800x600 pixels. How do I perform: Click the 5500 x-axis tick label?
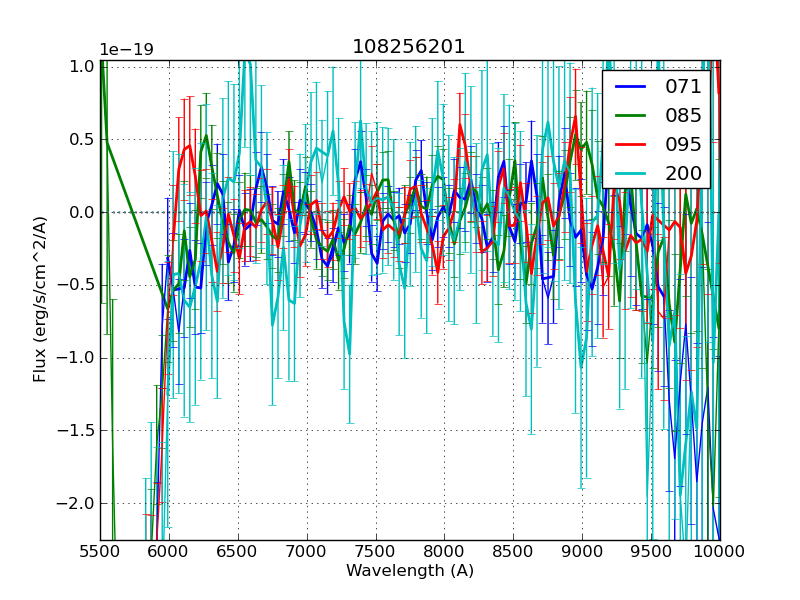(100, 551)
